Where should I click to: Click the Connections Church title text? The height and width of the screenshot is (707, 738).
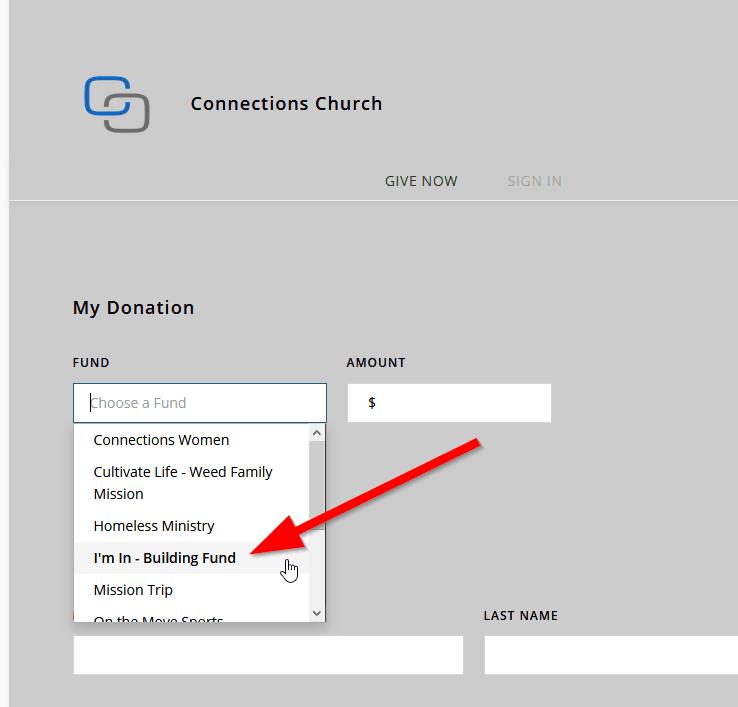286,104
